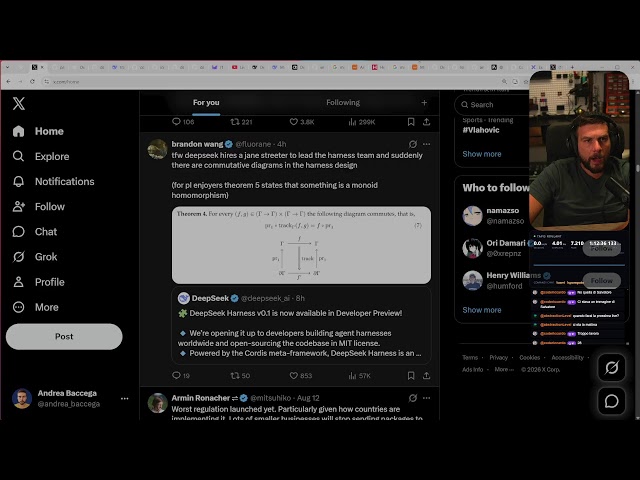Switch to the Following tab
This screenshot has height=480, width=640.
[343, 102]
